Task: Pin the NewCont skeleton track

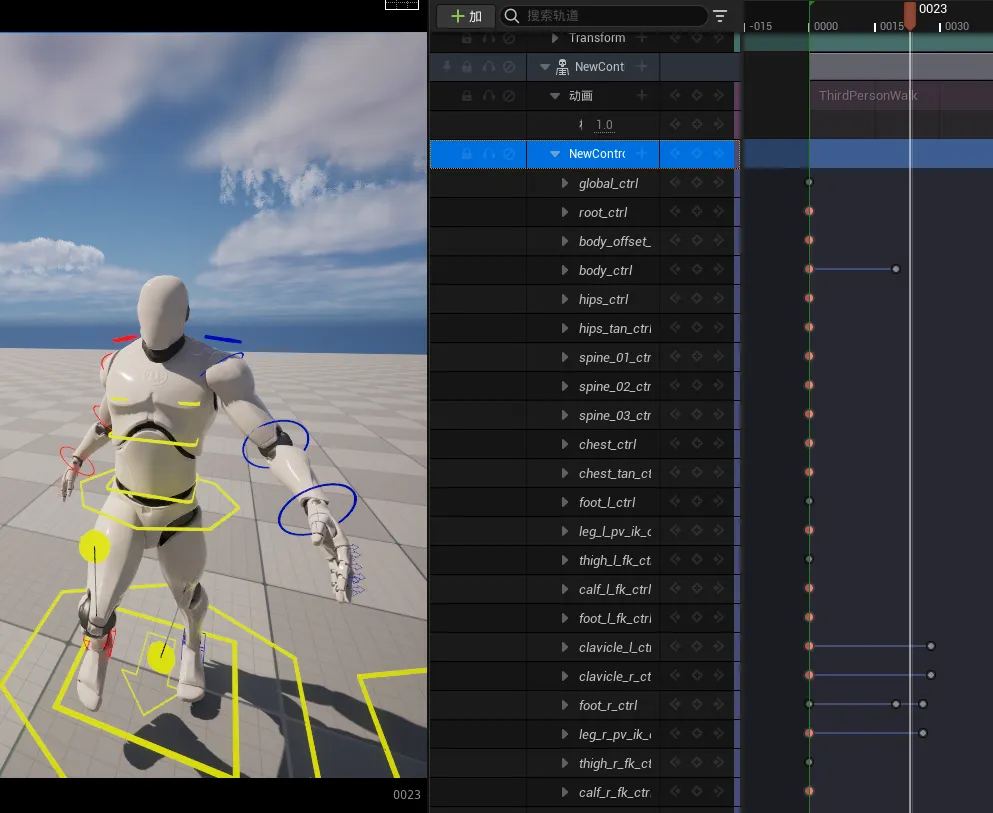Action: click(446, 67)
